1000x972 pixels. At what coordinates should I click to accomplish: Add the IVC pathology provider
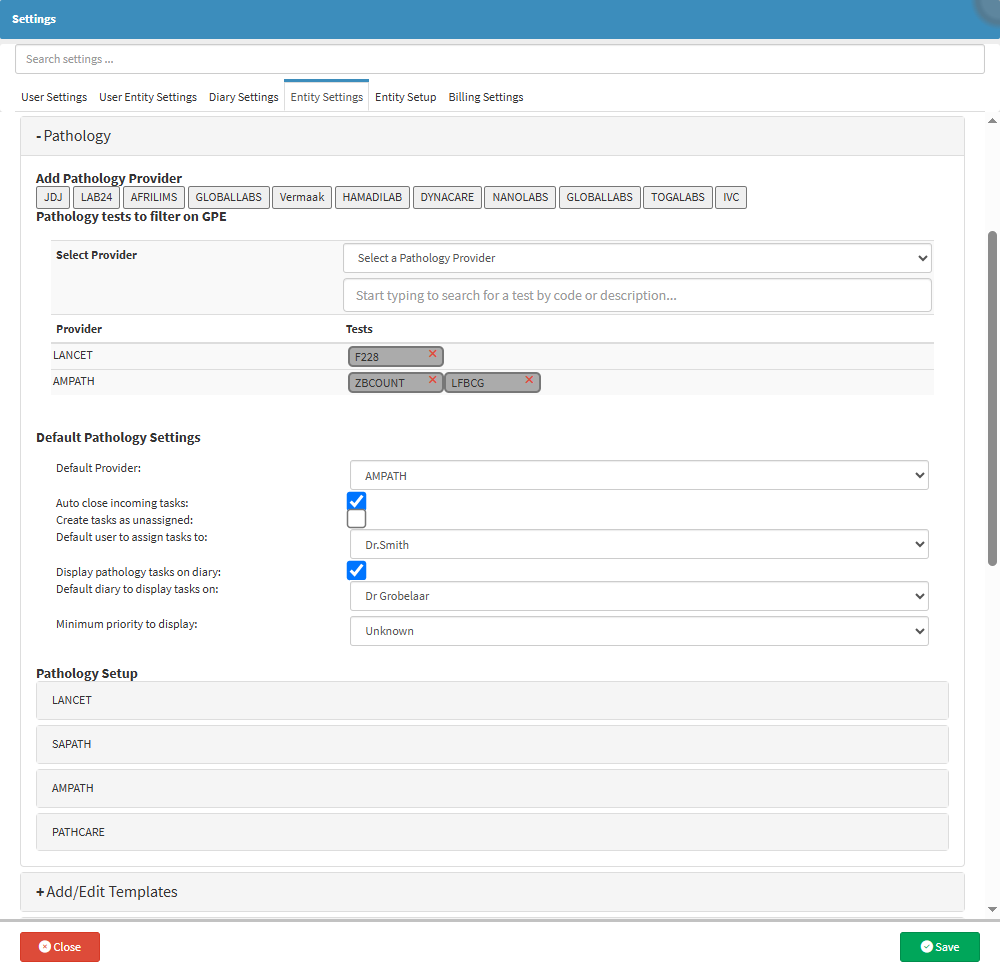[x=731, y=197]
